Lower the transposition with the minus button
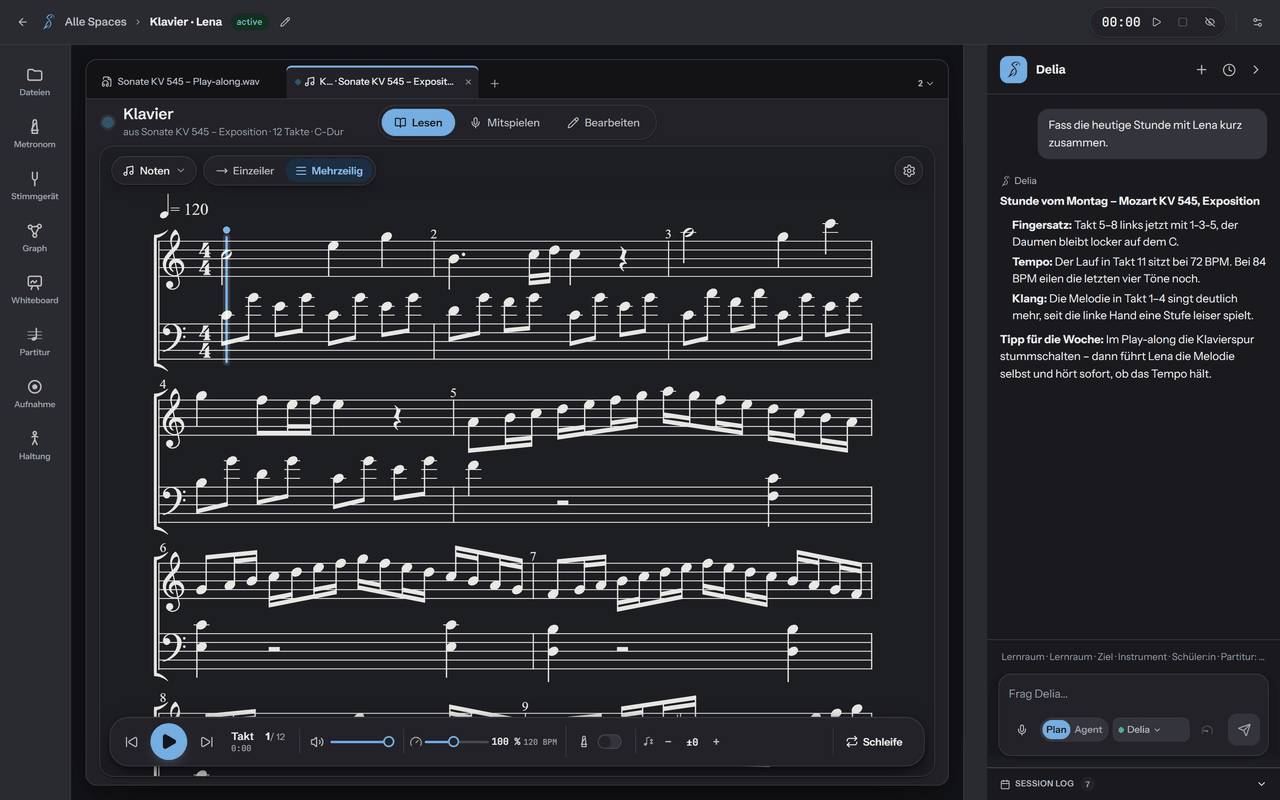 pos(668,742)
